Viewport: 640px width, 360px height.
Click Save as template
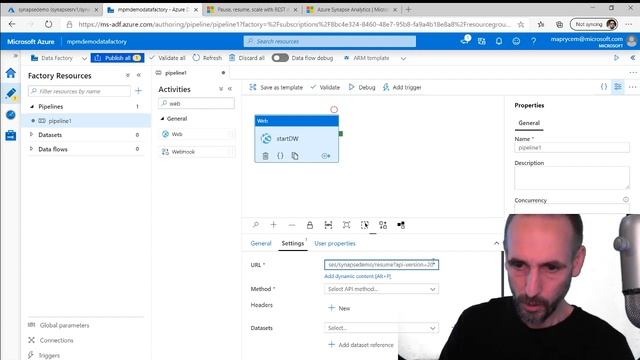pos(276,87)
